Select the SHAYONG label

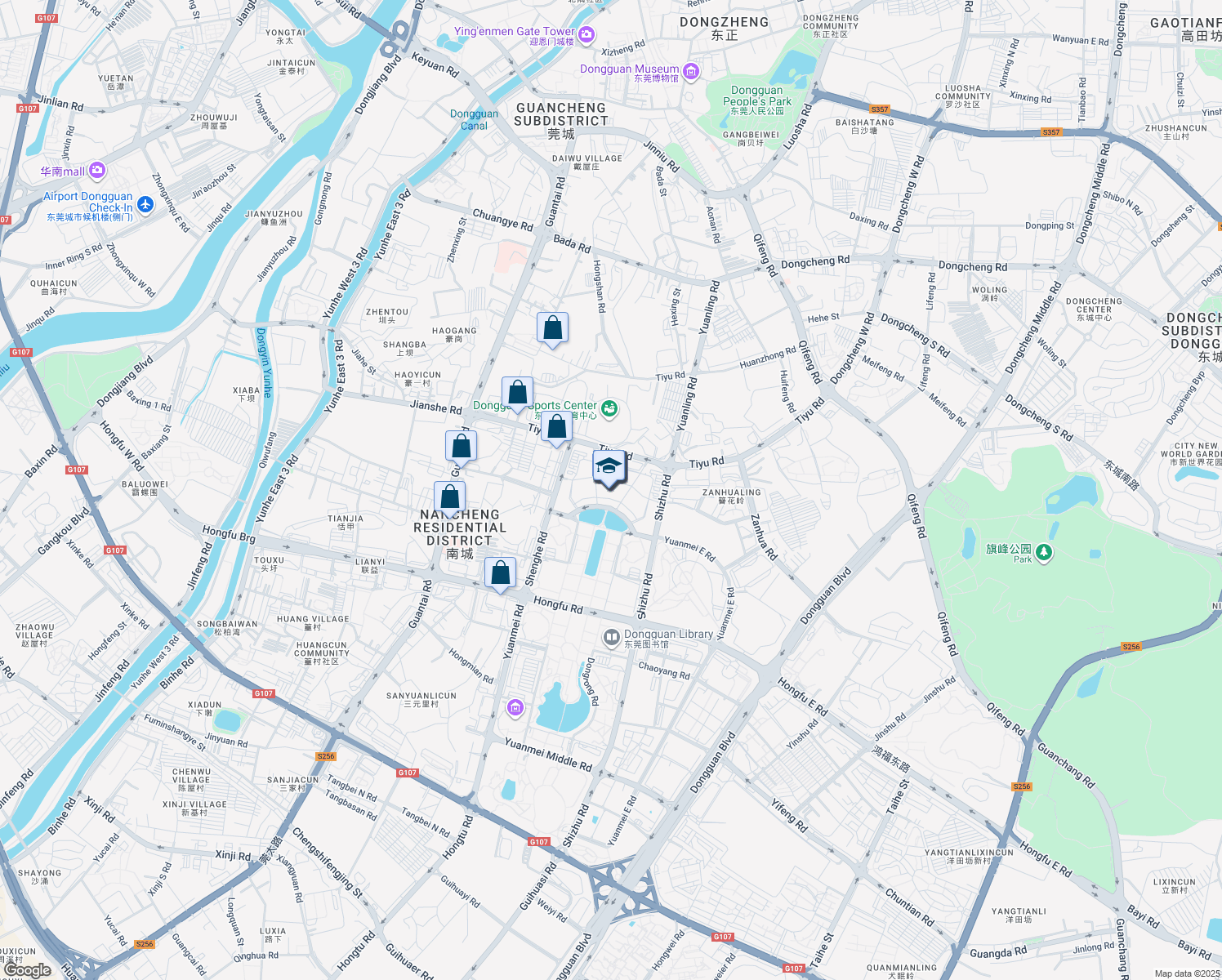tap(40, 877)
